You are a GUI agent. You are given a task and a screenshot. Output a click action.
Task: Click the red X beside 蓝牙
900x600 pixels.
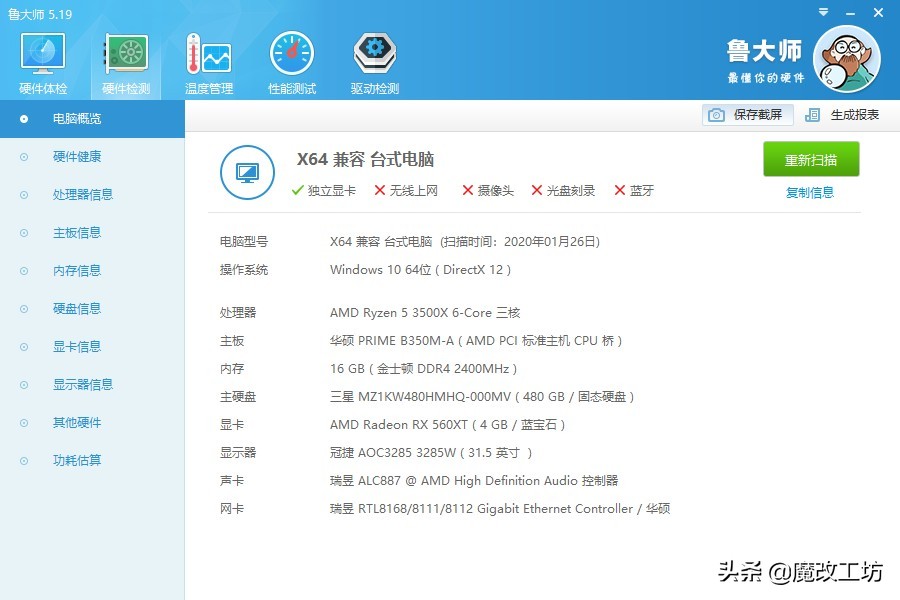coord(620,189)
